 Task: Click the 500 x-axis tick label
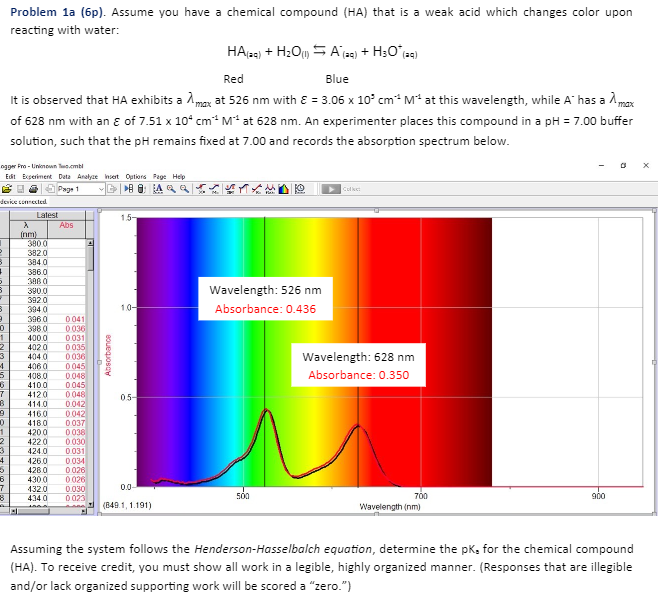coord(243,496)
